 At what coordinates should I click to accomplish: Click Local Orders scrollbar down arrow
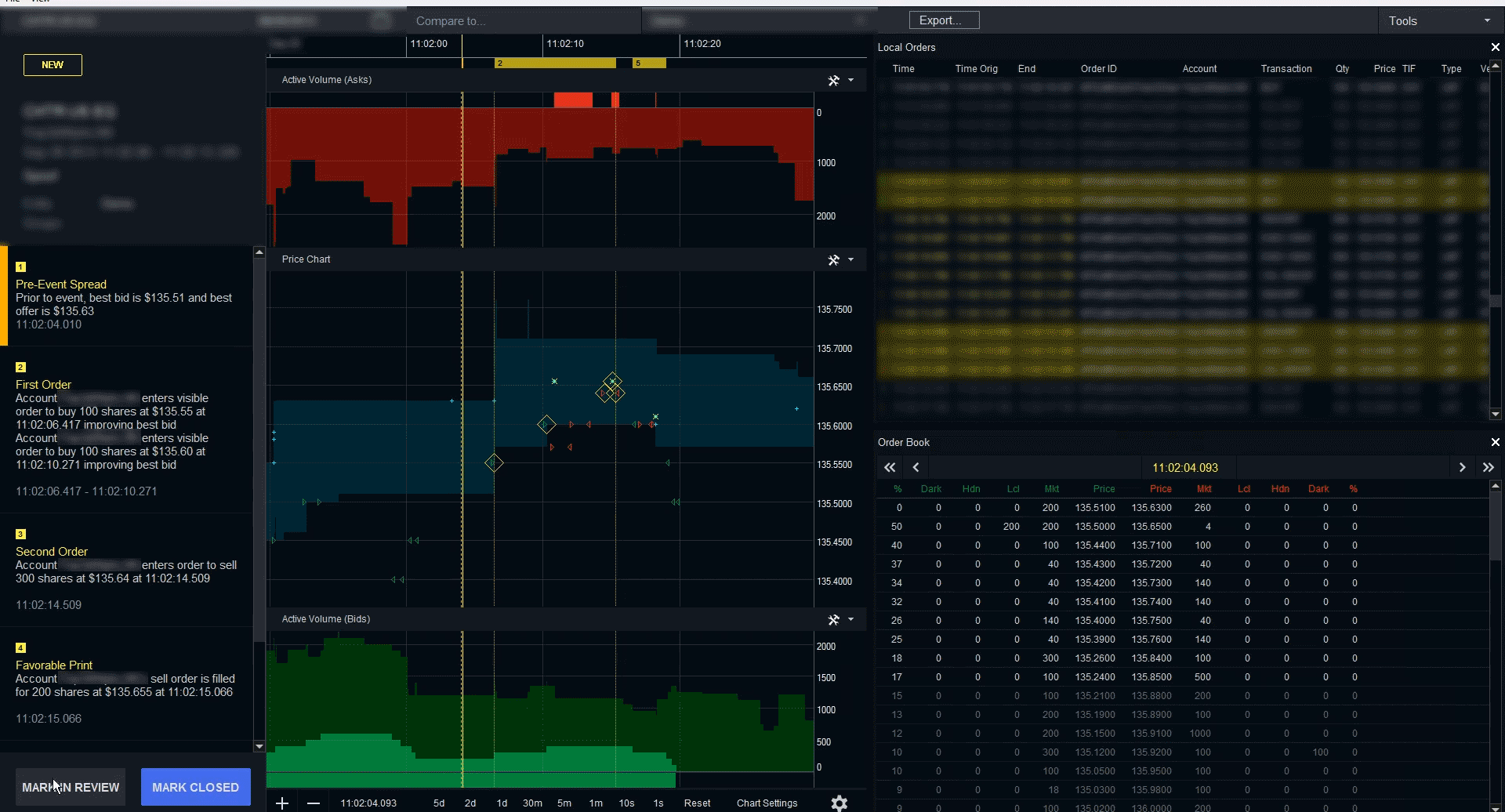(x=1496, y=414)
